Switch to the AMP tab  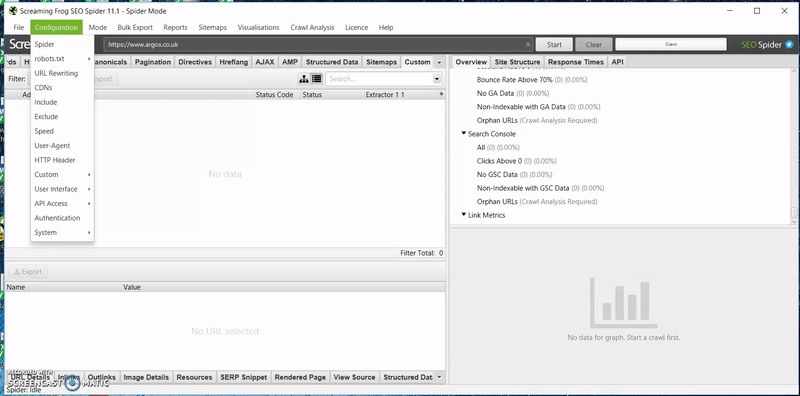coord(290,62)
